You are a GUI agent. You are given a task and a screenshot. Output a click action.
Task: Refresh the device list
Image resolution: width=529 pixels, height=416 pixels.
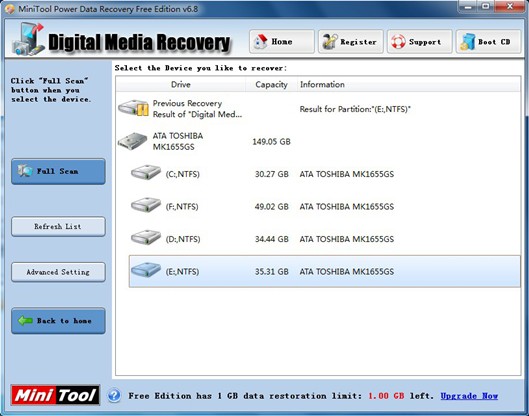coord(58,226)
